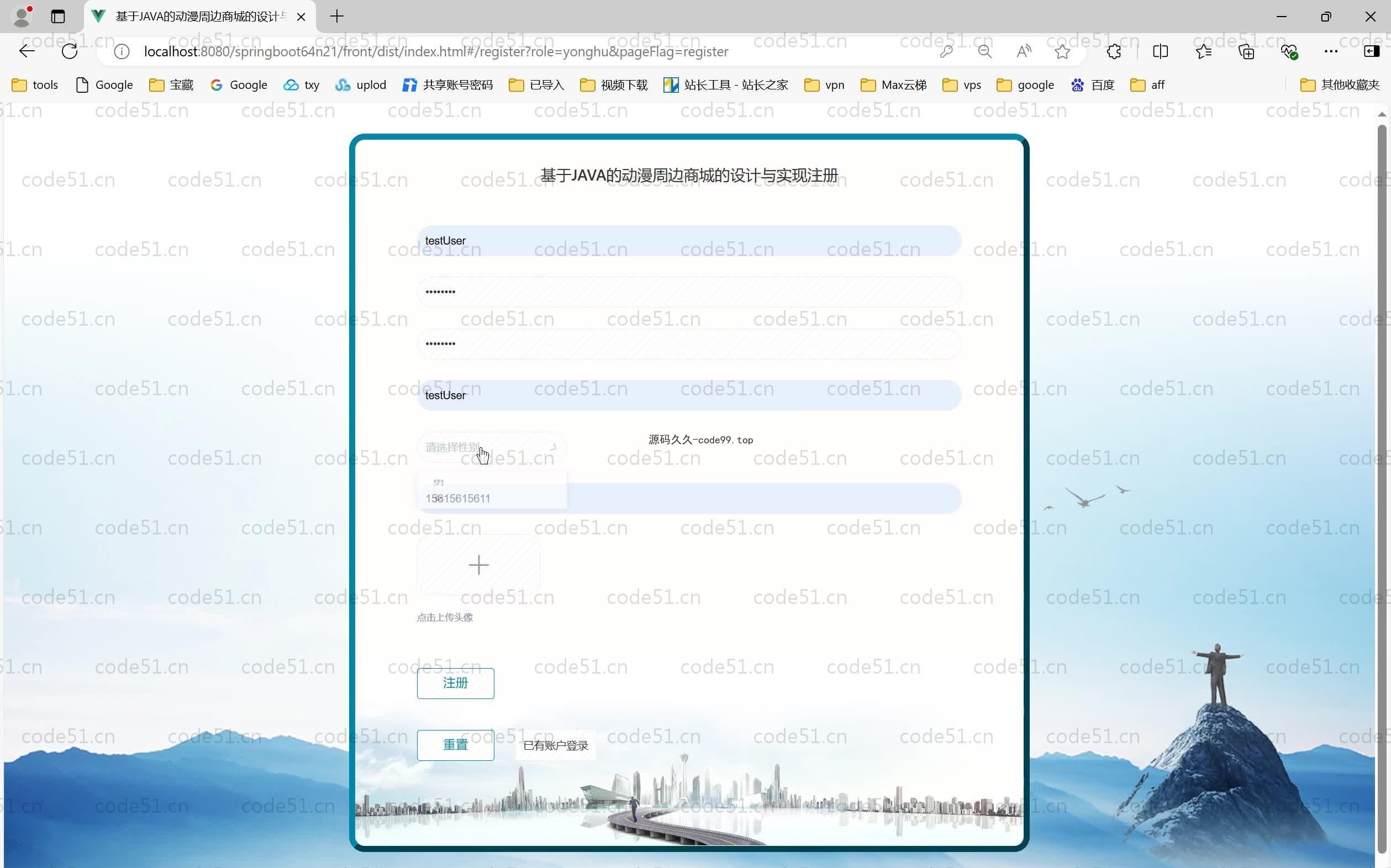1391x868 pixels.
Task: Toggle the split screen icon
Action: [x=1160, y=52]
